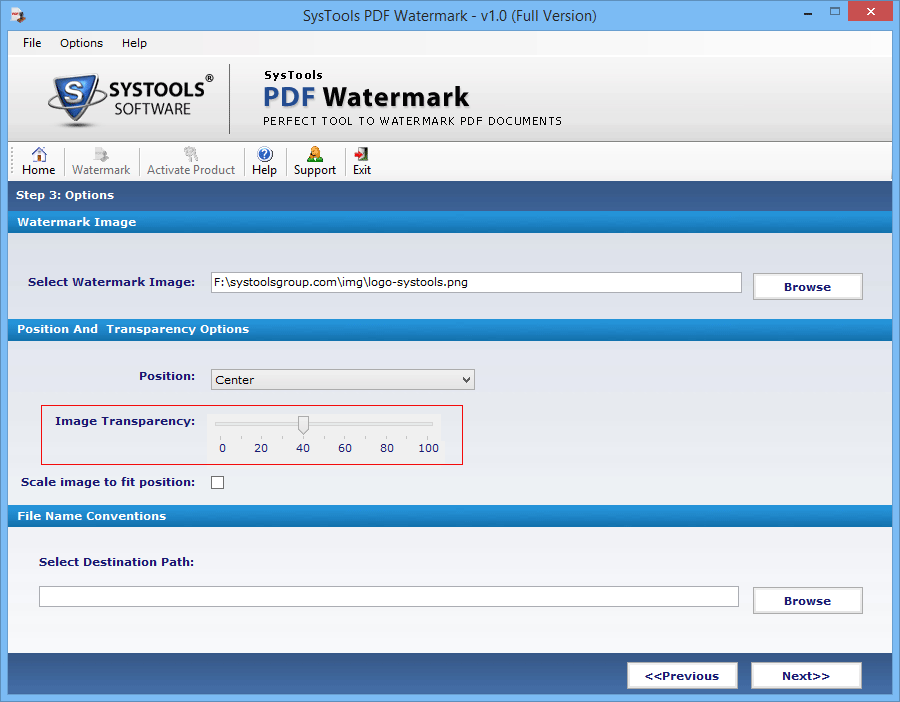Click the empty destination path field
The image size is (900, 702).
[389, 596]
